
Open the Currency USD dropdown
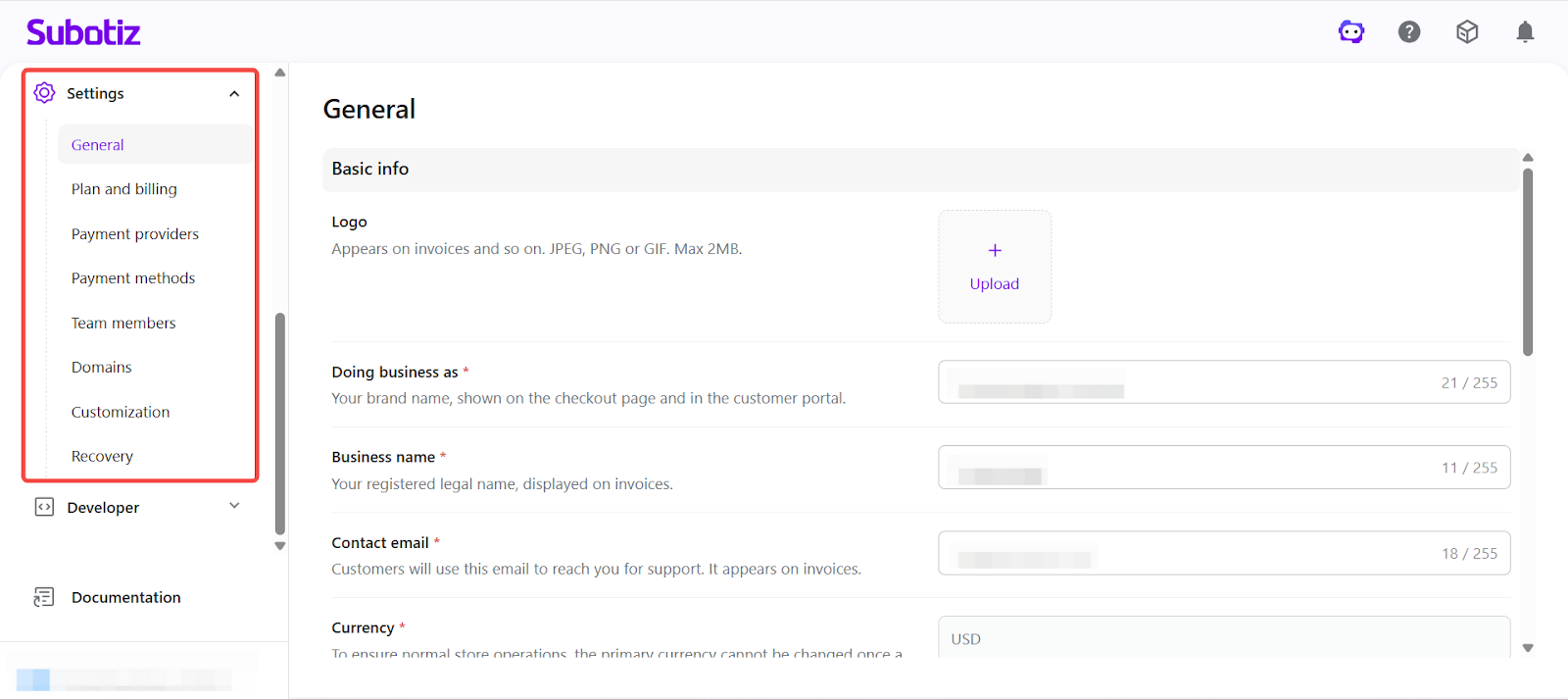pyautogui.click(x=1223, y=638)
